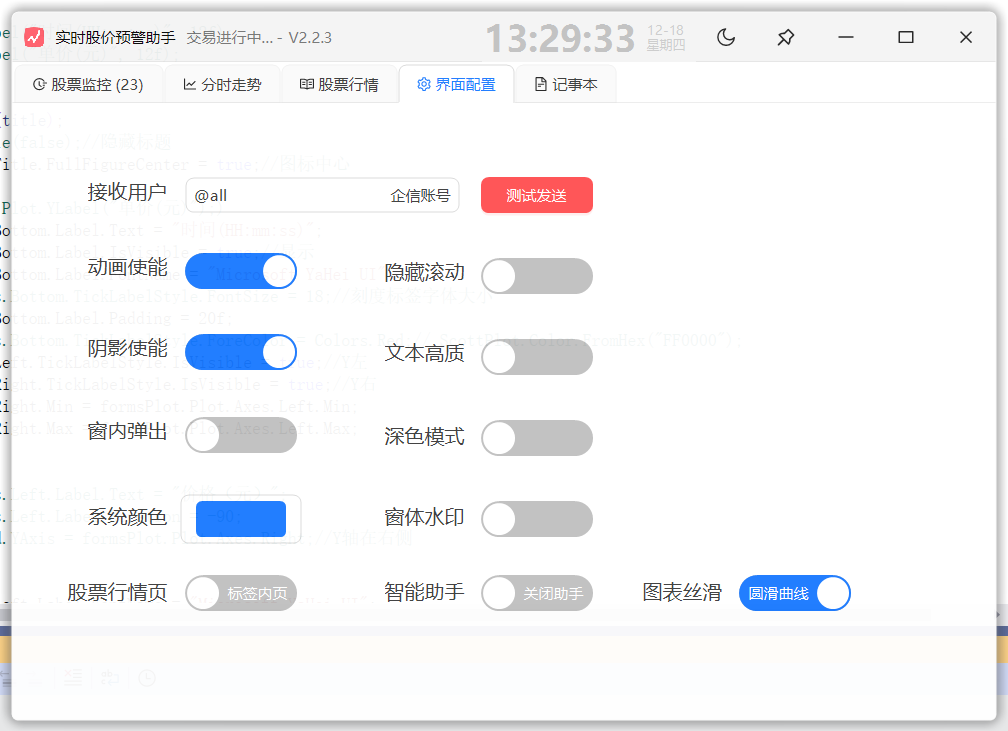Enable the 窗体水印 switch
1008x731 pixels.
coord(537,519)
